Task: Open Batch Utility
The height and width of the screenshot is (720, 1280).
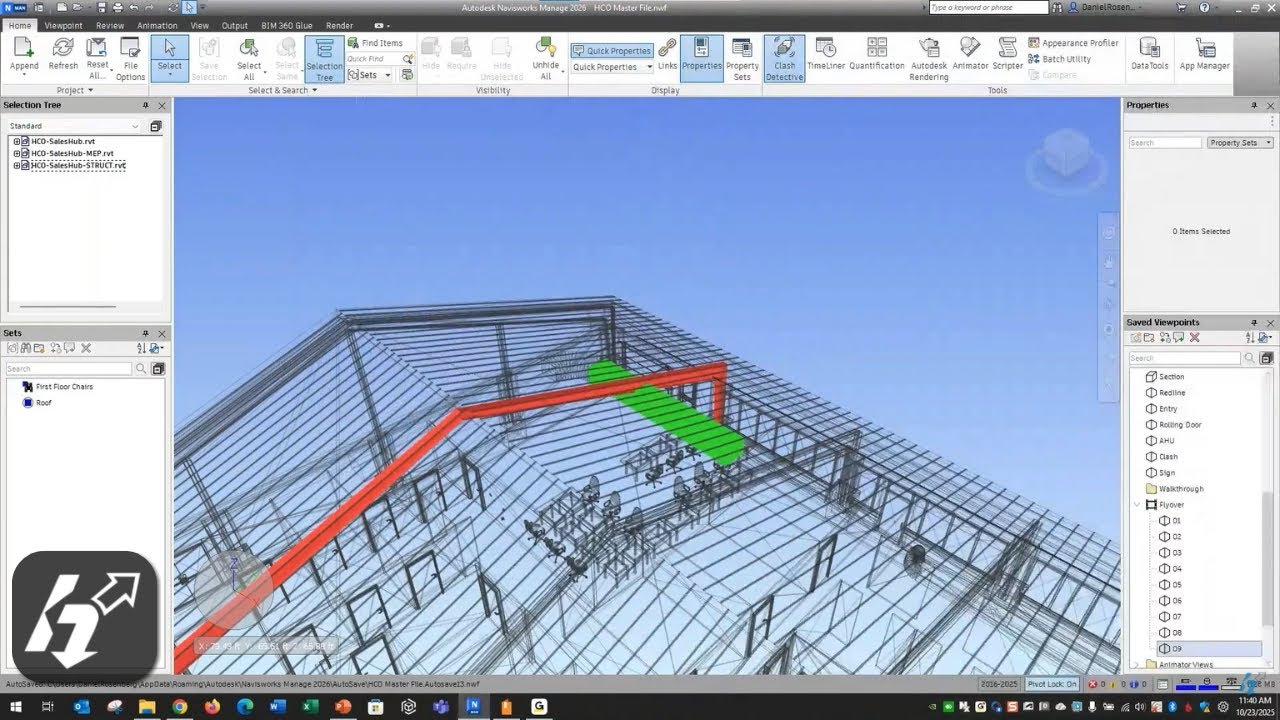Action: [x=1059, y=59]
